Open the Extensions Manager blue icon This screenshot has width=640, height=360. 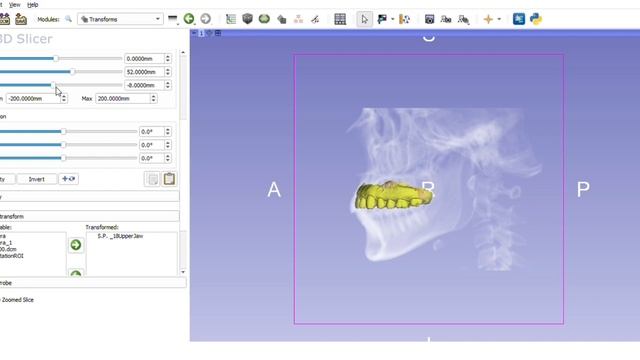coord(519,19)
